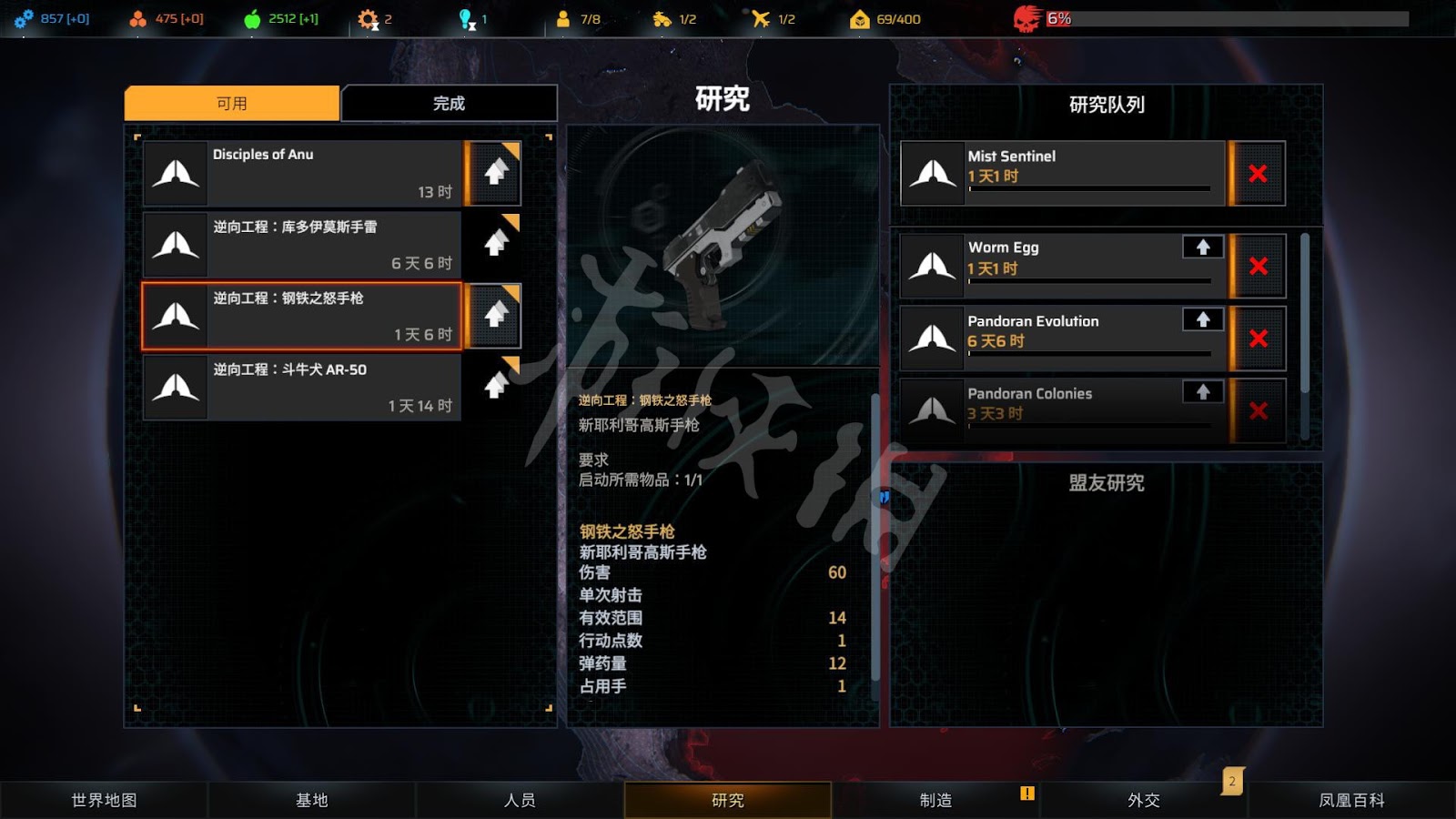
Task: Select the 可用 available research tab
Action: (232, 103)
